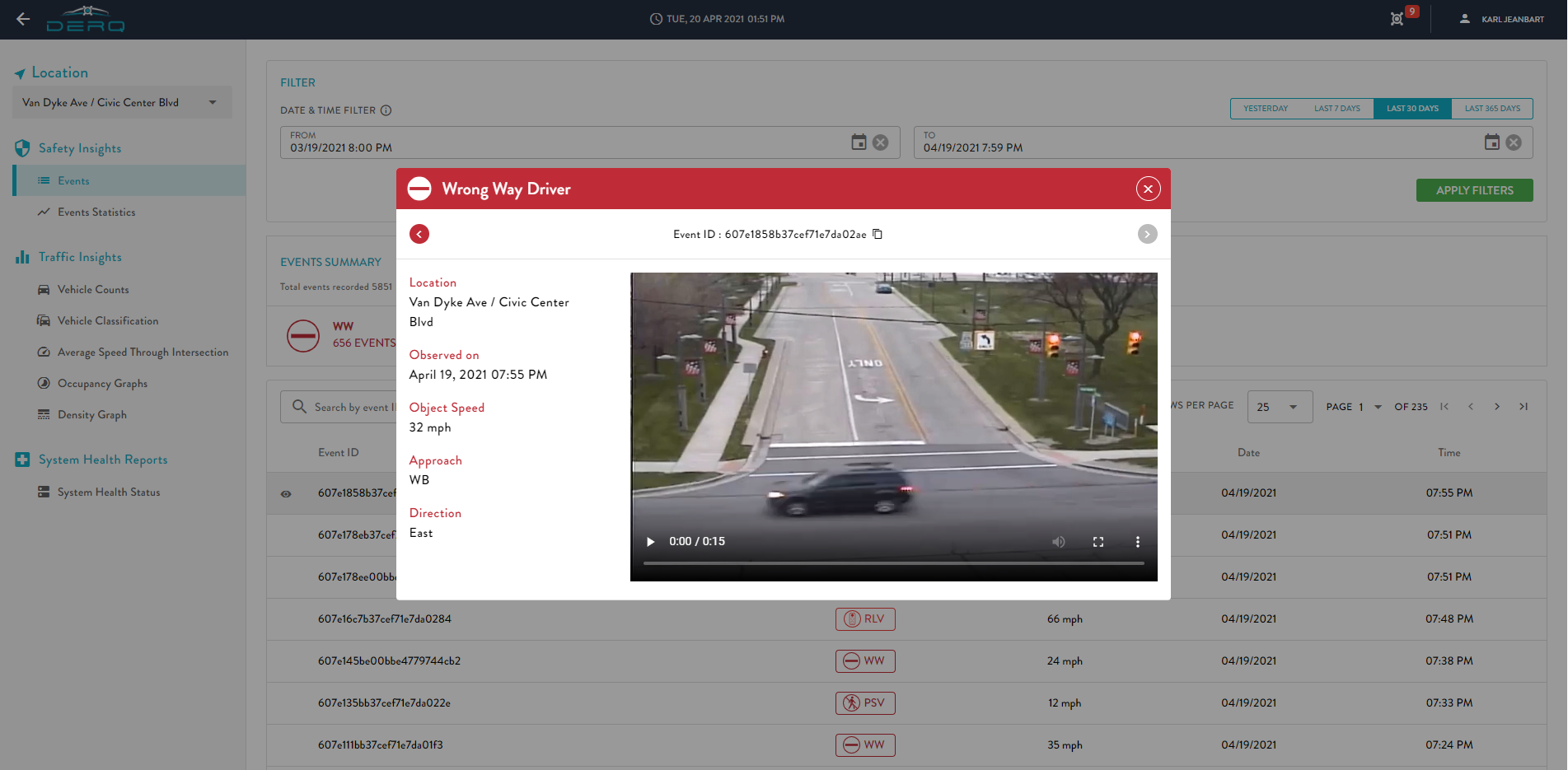Mute the wrong way driver video
1568x770 pixels.
pos(1058,542)
